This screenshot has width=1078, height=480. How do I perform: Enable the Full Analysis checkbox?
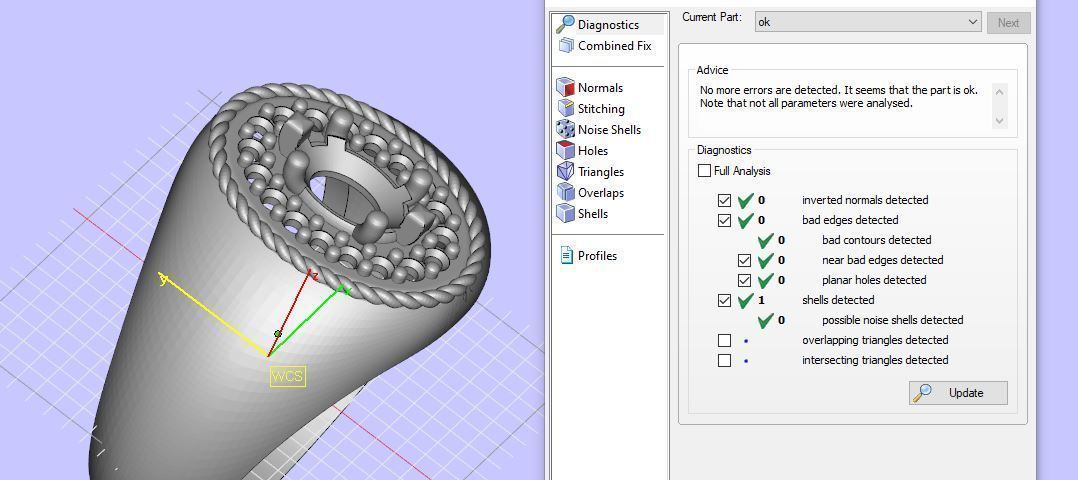(x=704, y=171)
